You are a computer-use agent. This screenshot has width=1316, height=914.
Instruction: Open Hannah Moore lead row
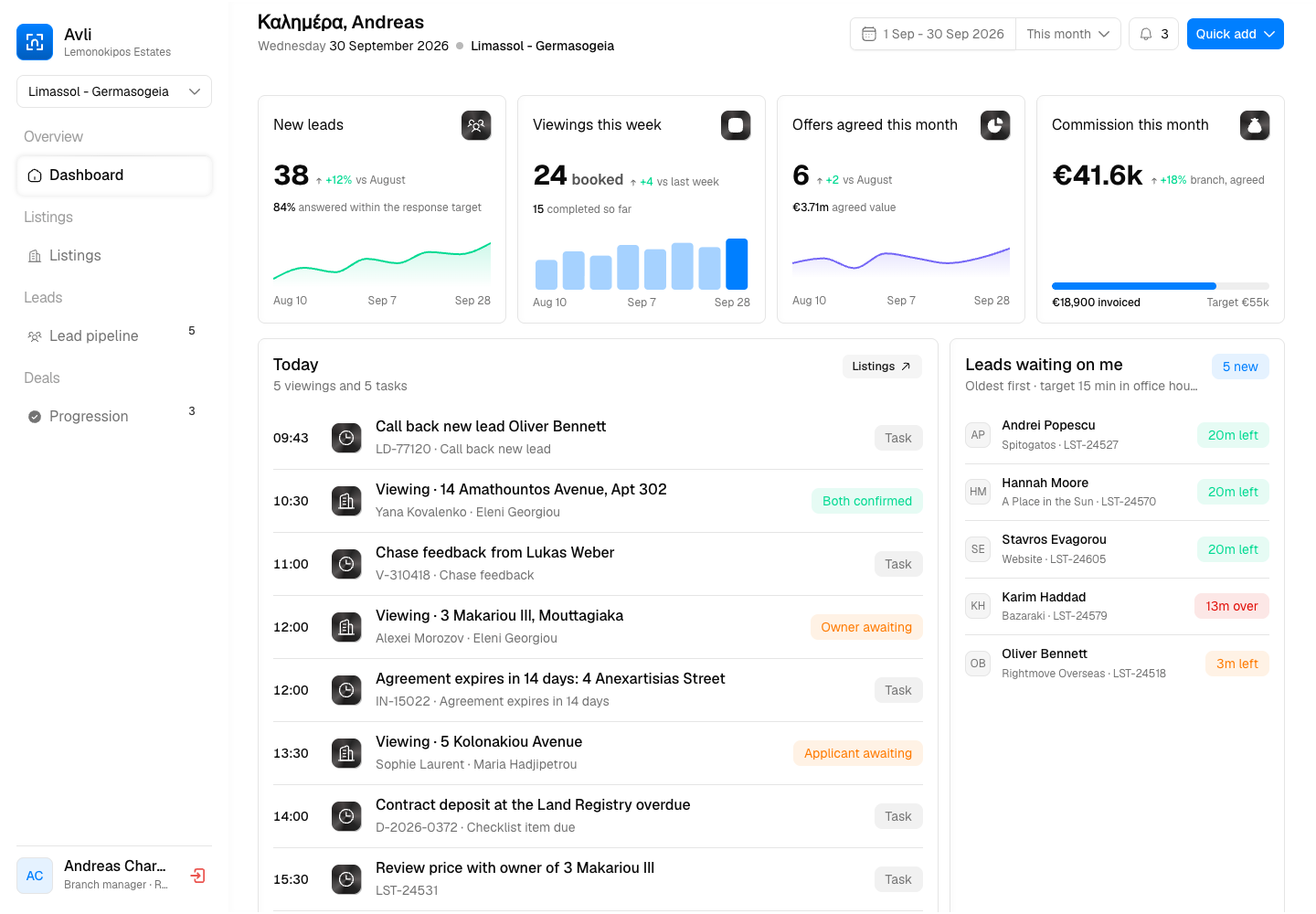1117,492
